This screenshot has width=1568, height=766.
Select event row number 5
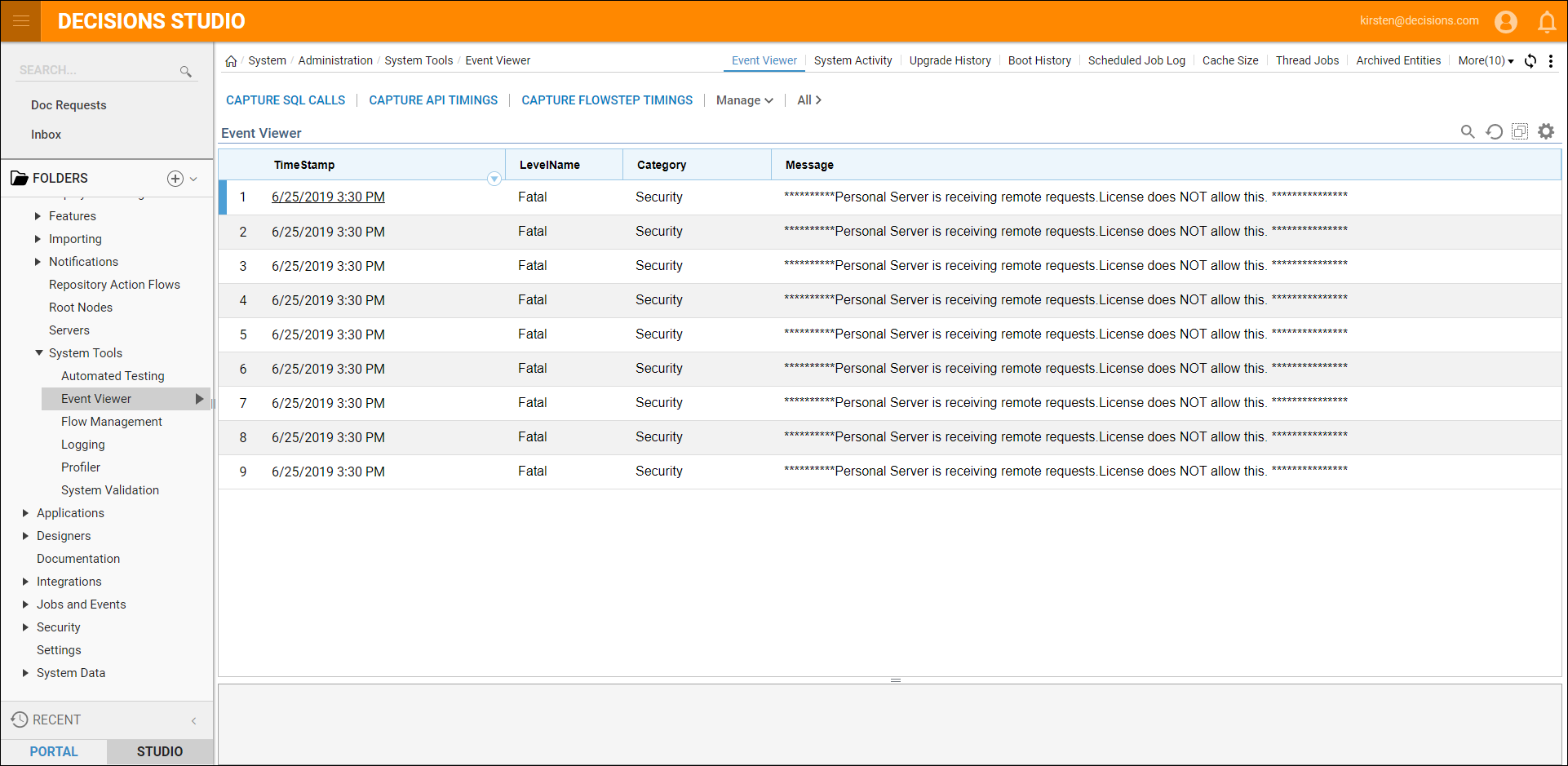click(x=890, y=334)
